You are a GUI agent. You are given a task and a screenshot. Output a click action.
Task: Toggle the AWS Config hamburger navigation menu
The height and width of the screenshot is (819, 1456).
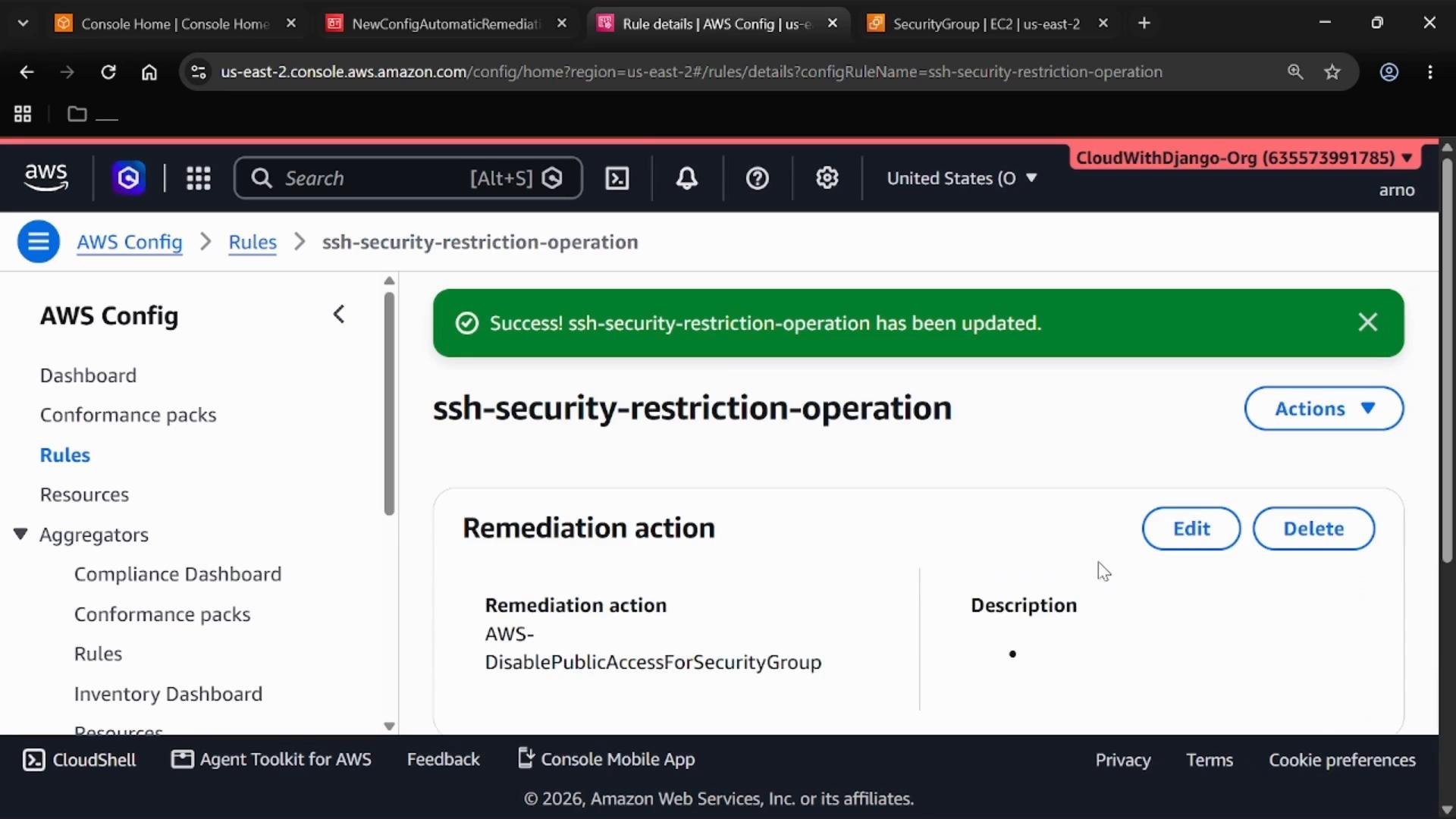coord(39,242)
